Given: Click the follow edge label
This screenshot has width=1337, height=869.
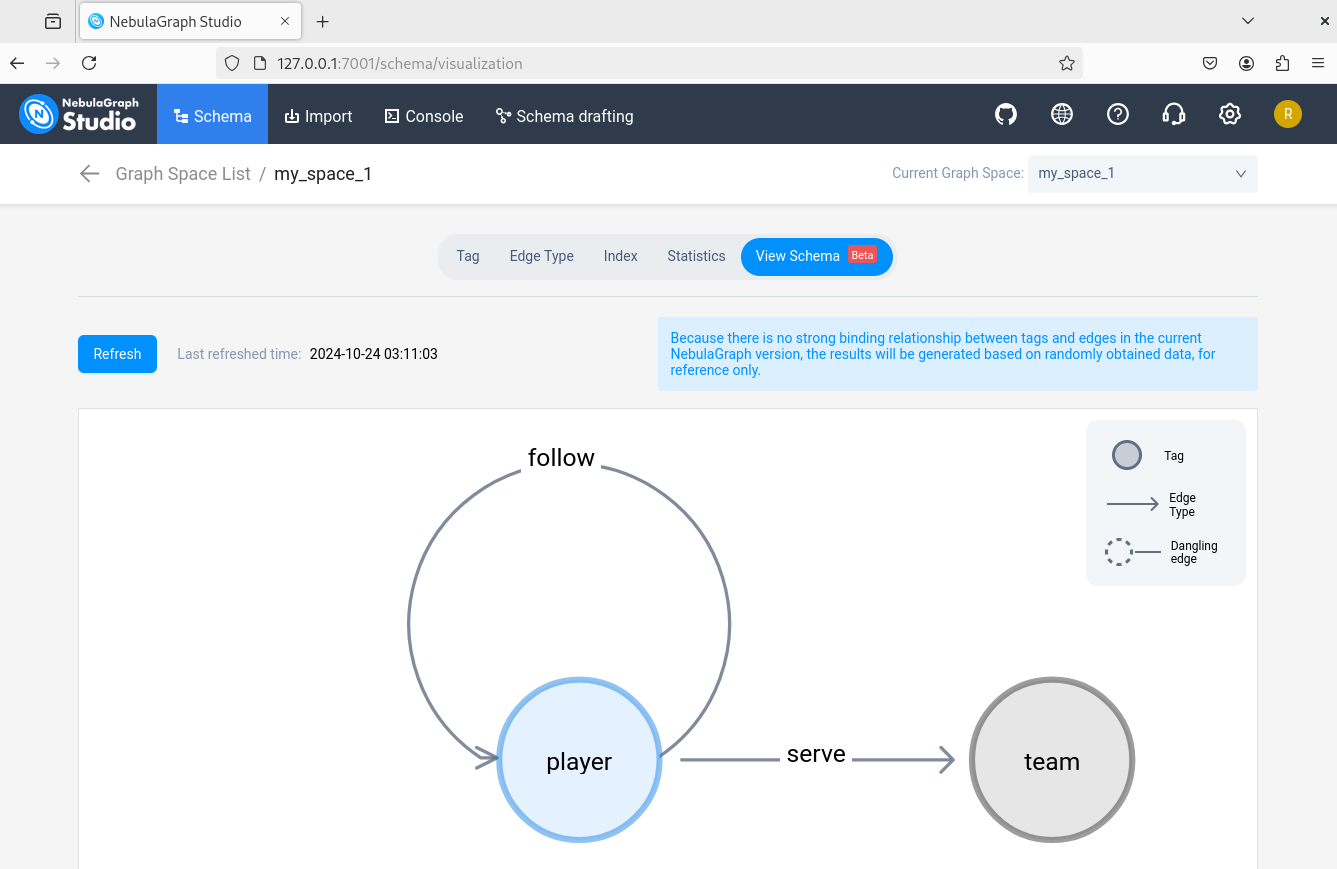Looking at the screenshot, I should pyautogui.click(x=561, y=457).
